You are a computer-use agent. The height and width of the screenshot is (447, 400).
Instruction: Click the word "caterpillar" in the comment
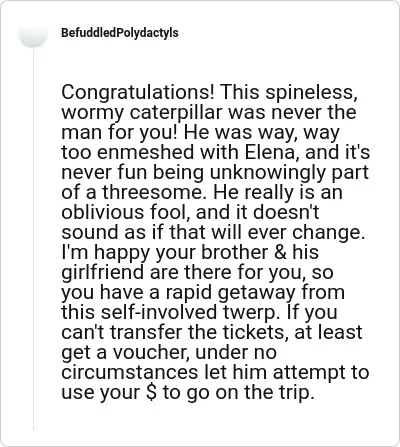click(176, 113)
